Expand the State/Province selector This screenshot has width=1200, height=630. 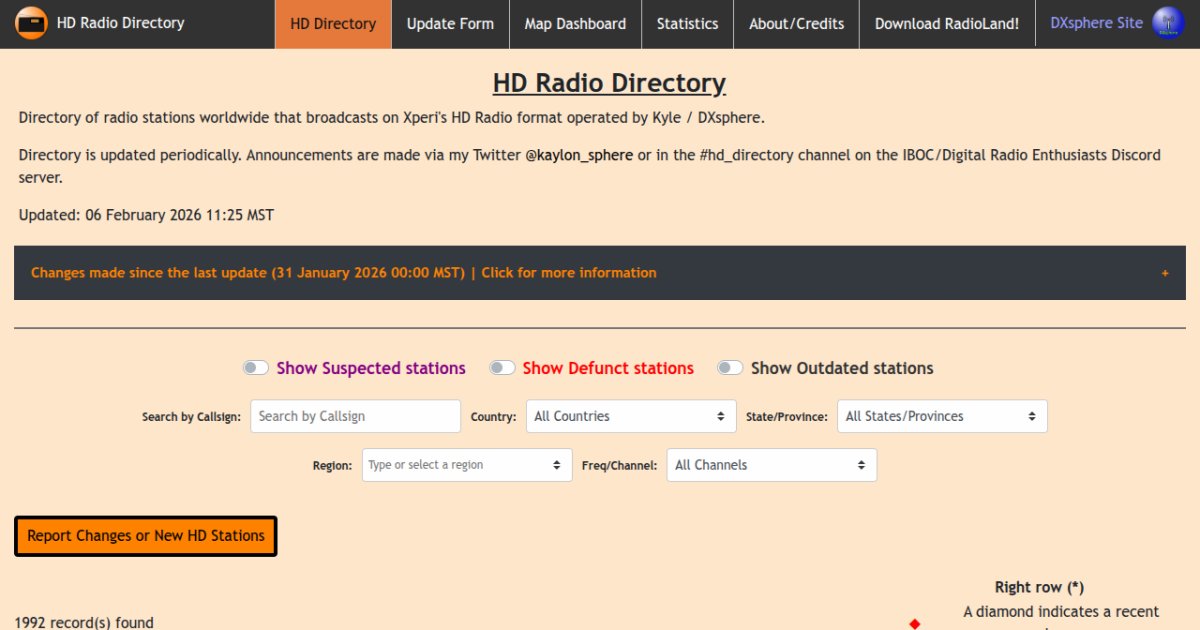point(941,416)
